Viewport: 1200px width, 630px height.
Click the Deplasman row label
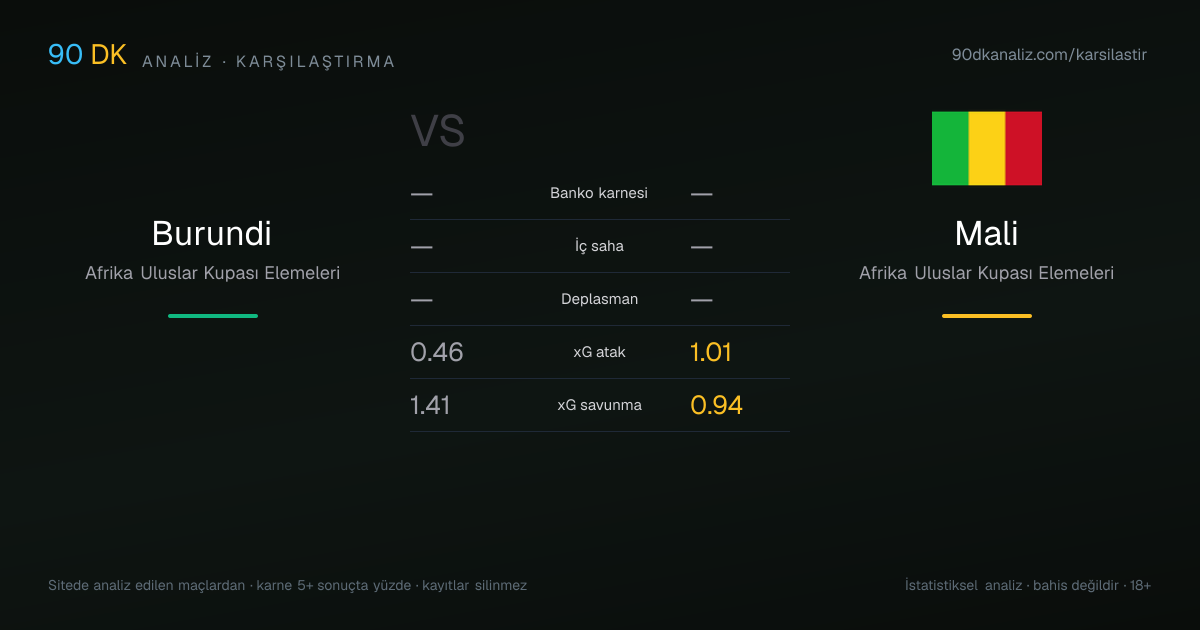pos(599,299)
